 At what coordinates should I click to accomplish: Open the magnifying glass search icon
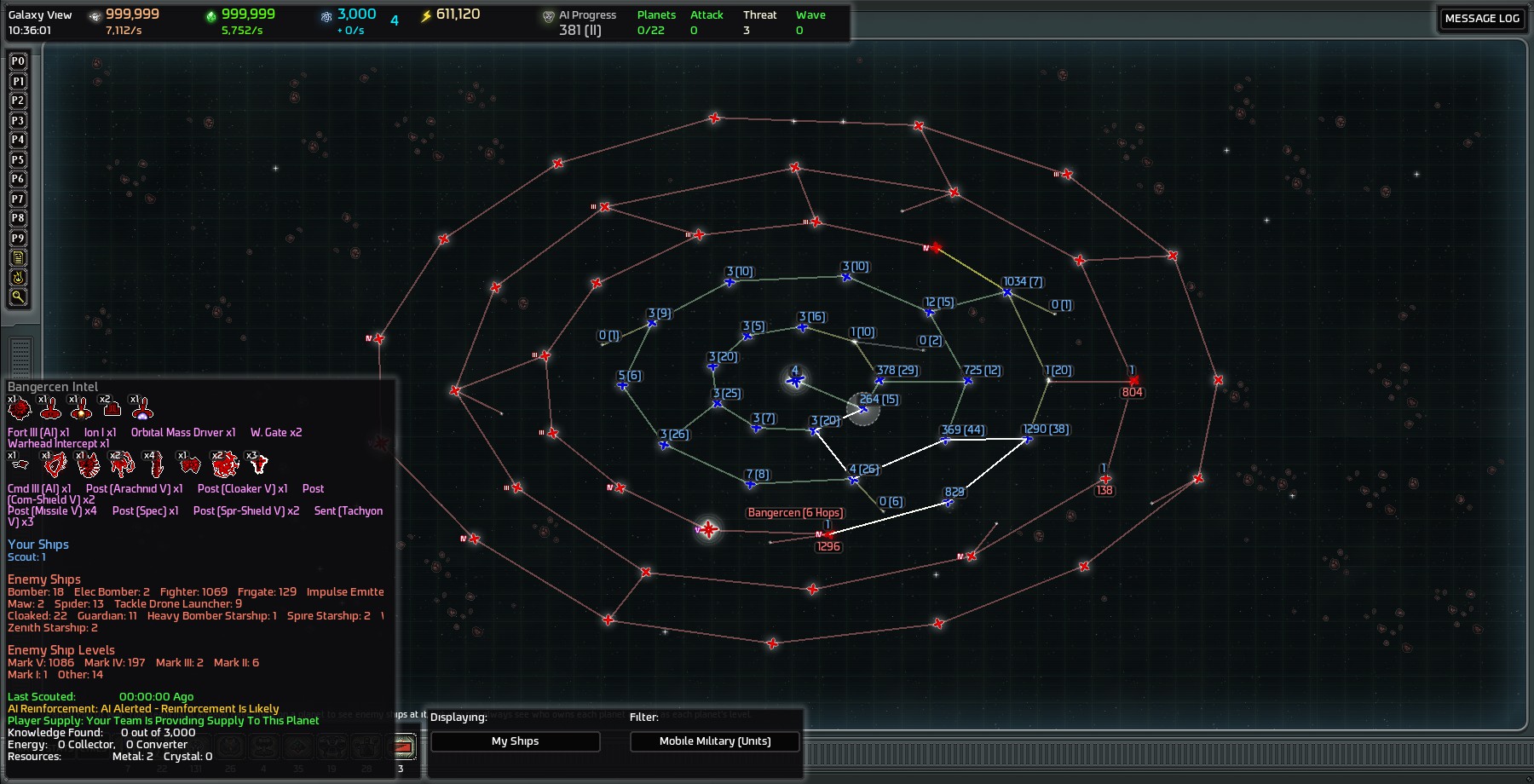click(x=18, y=297)
